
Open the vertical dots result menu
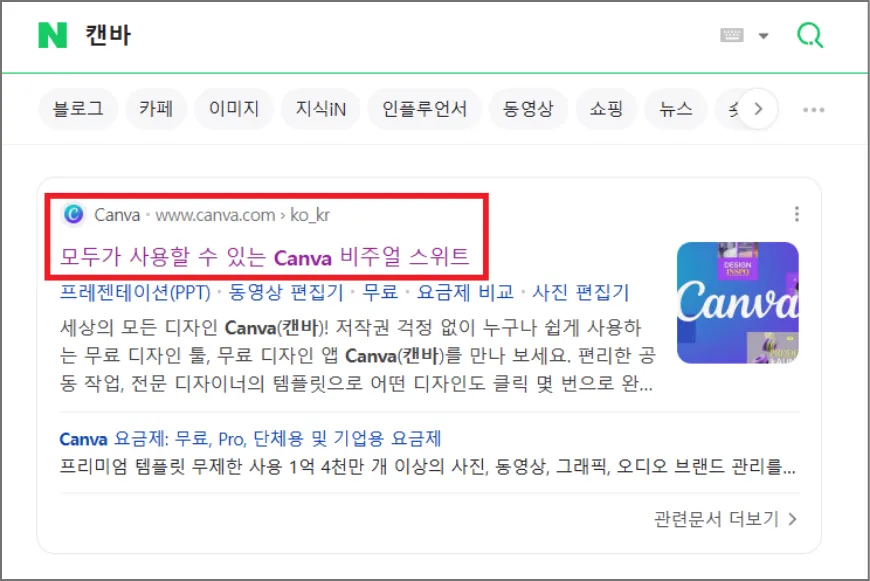point(797,214)
